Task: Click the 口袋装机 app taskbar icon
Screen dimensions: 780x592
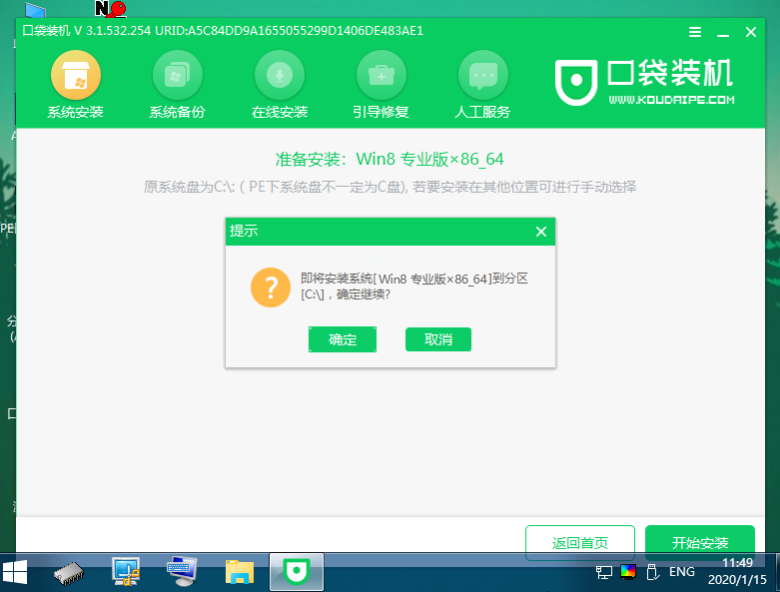Action: click(x=296, y=572)
